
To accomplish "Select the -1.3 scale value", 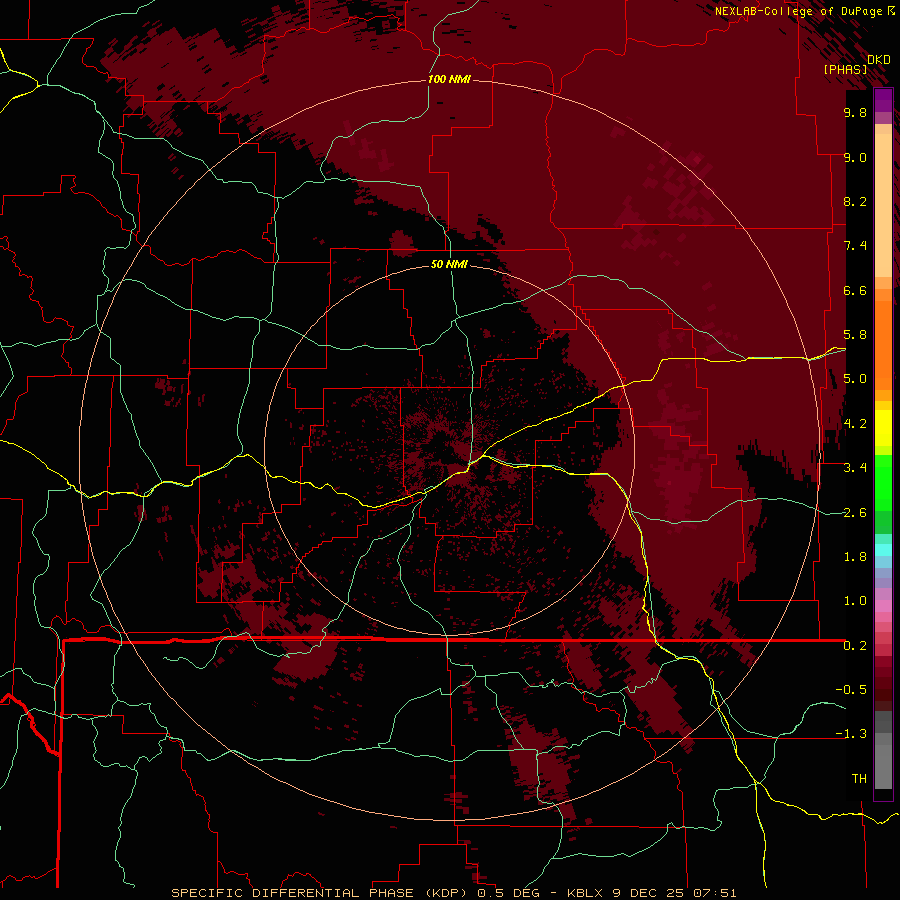I will [x=851, y=734].
